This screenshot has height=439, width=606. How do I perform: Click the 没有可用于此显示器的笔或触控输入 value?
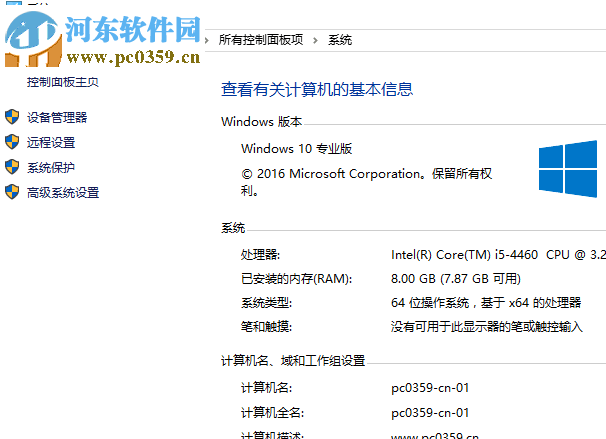(487, 327)
